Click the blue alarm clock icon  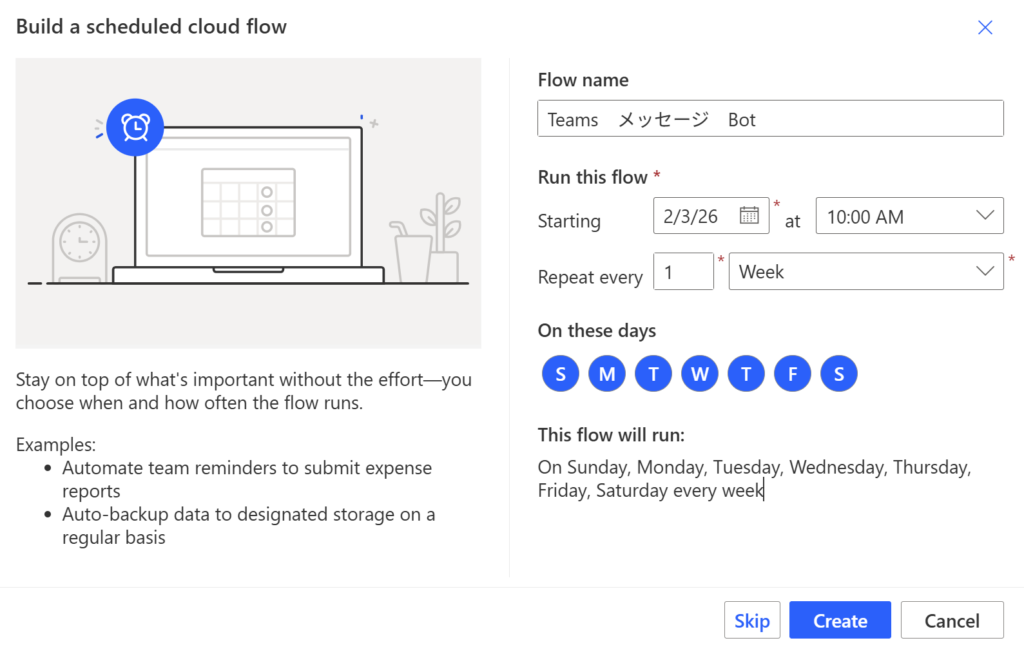(135, 127)
